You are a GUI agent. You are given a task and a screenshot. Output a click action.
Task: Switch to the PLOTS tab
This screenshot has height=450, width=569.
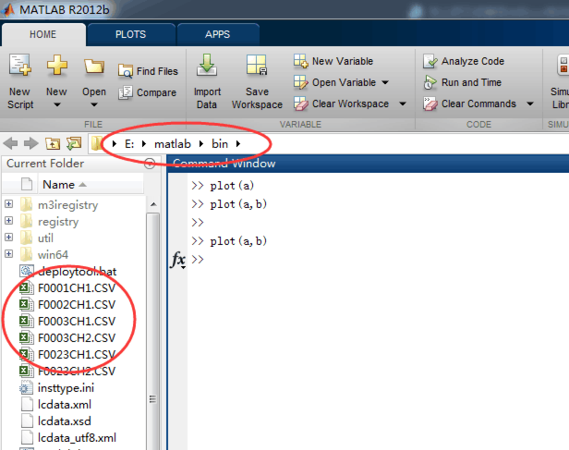click(131, 34)
